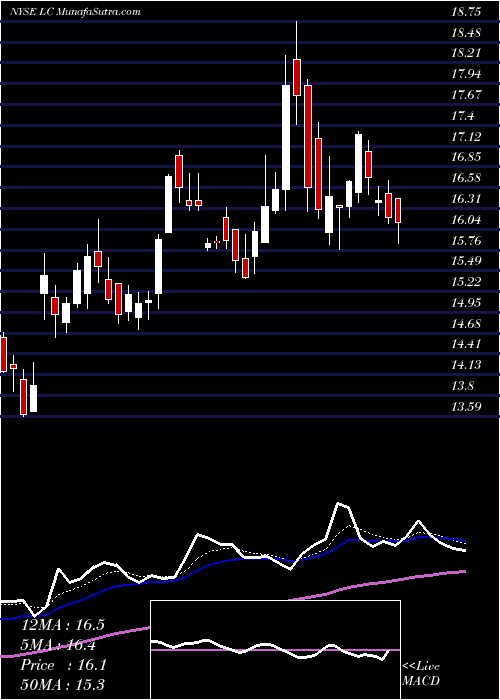Click the 12MA : 16.5 readout
500x700 pixels.
63,625
